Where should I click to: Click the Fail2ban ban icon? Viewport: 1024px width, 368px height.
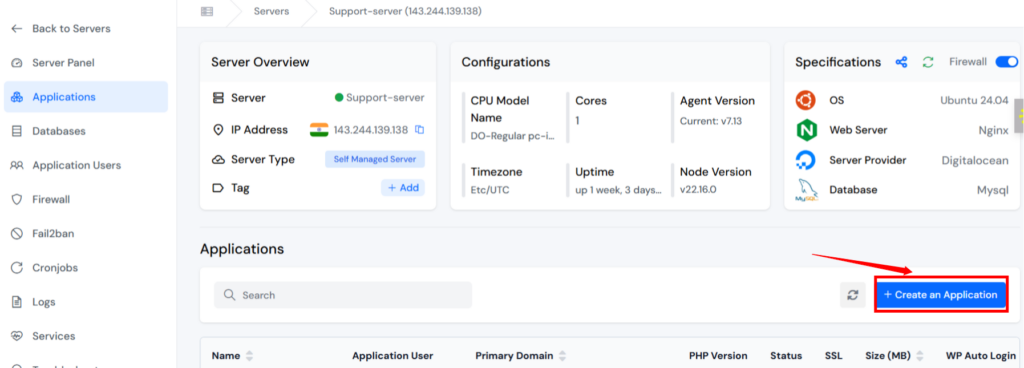(x=17, y=234)
